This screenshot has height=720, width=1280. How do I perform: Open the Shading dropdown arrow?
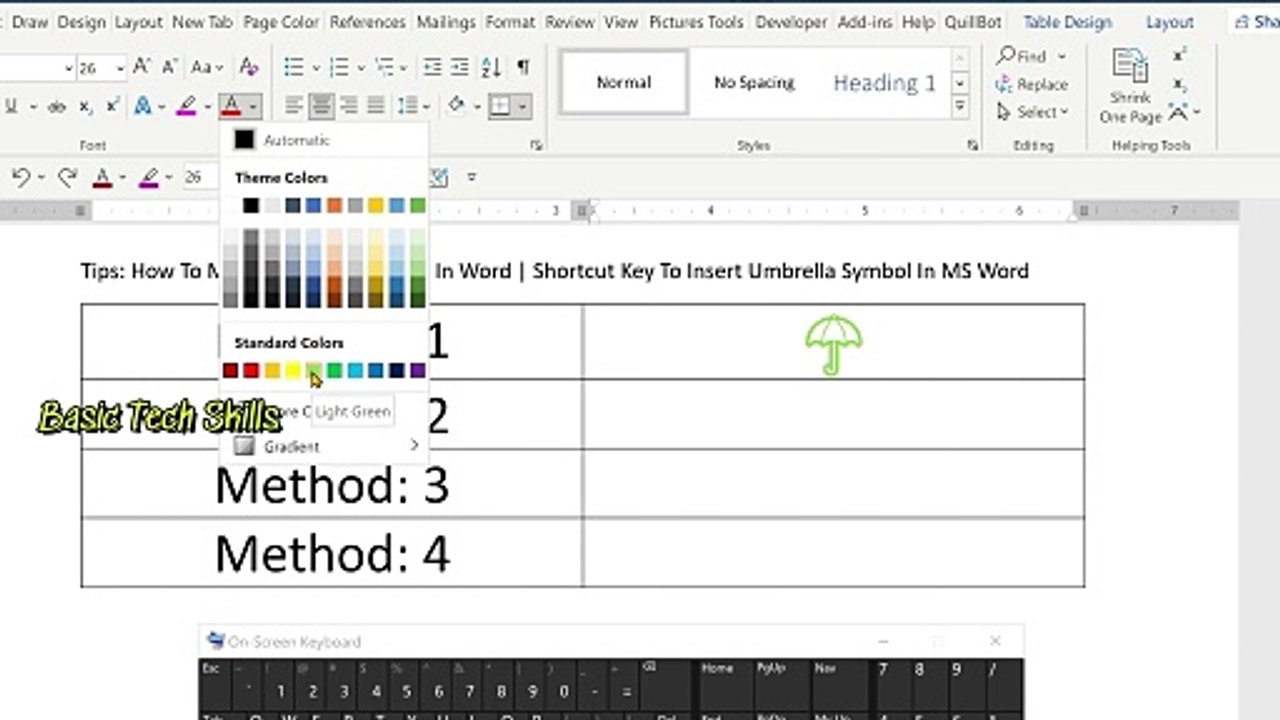point(475,106)
